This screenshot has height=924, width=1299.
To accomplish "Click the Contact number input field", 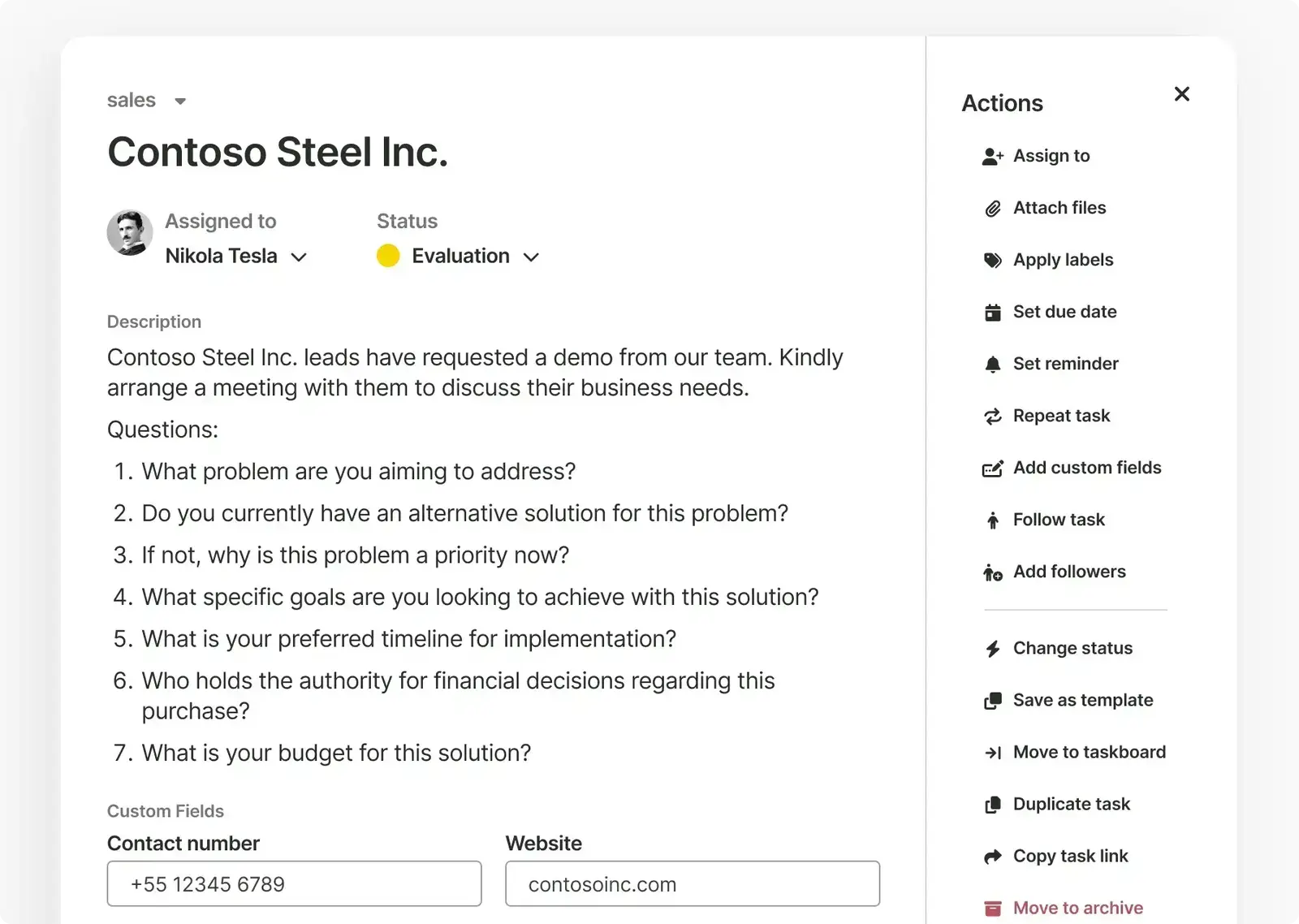I will tap(294, 883).
